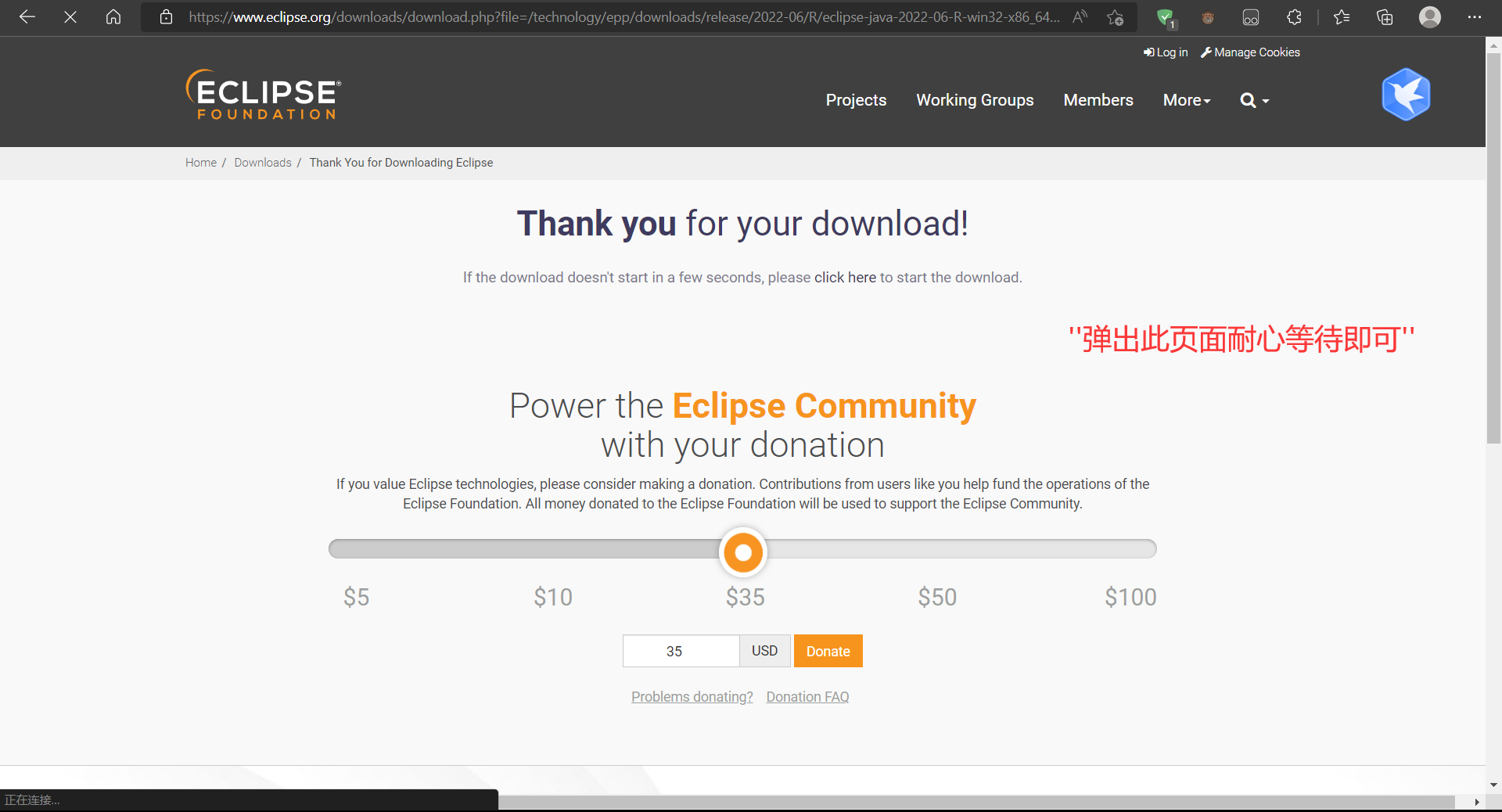This screenshot has width=1502, height=812.
Task: Click the scroll down arrow
Action: point(1493,785)
